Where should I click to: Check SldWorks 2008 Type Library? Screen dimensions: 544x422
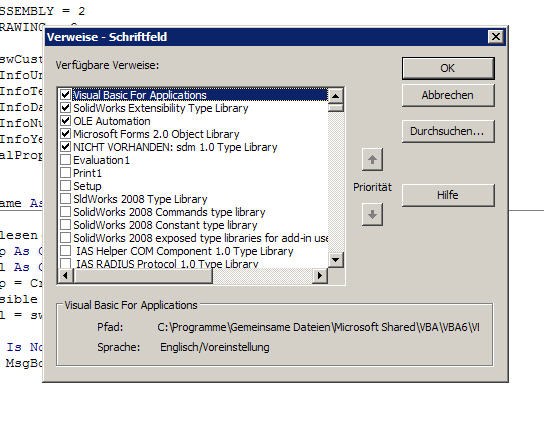pos(65,199)
